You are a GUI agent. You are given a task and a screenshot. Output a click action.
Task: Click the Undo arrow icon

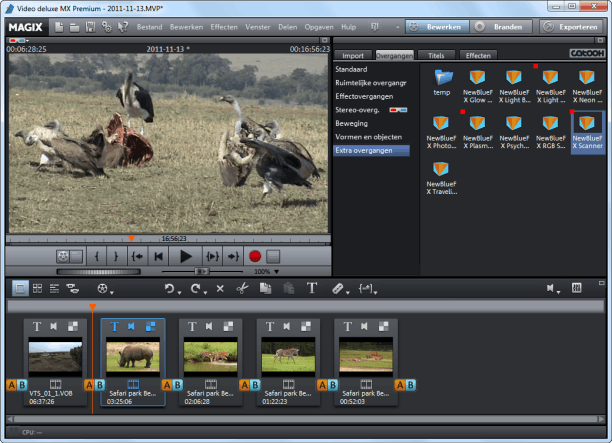pyautogui.click(x=170, y=288)
